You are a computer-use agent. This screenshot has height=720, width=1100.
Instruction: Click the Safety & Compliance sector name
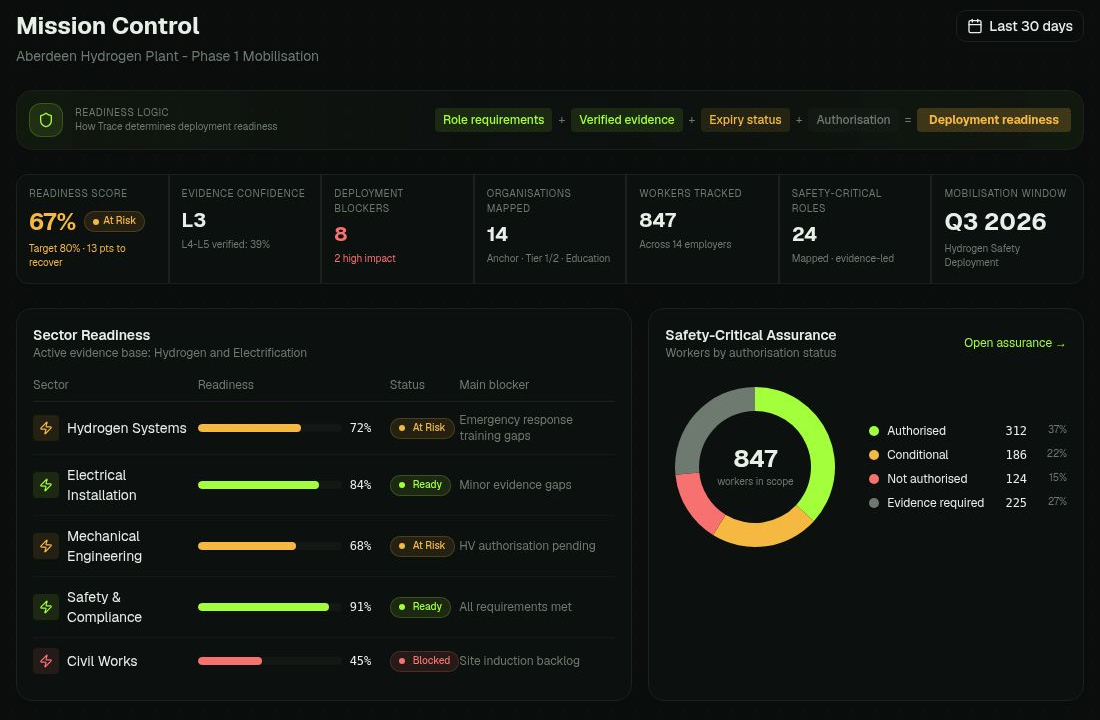[105, 607]
